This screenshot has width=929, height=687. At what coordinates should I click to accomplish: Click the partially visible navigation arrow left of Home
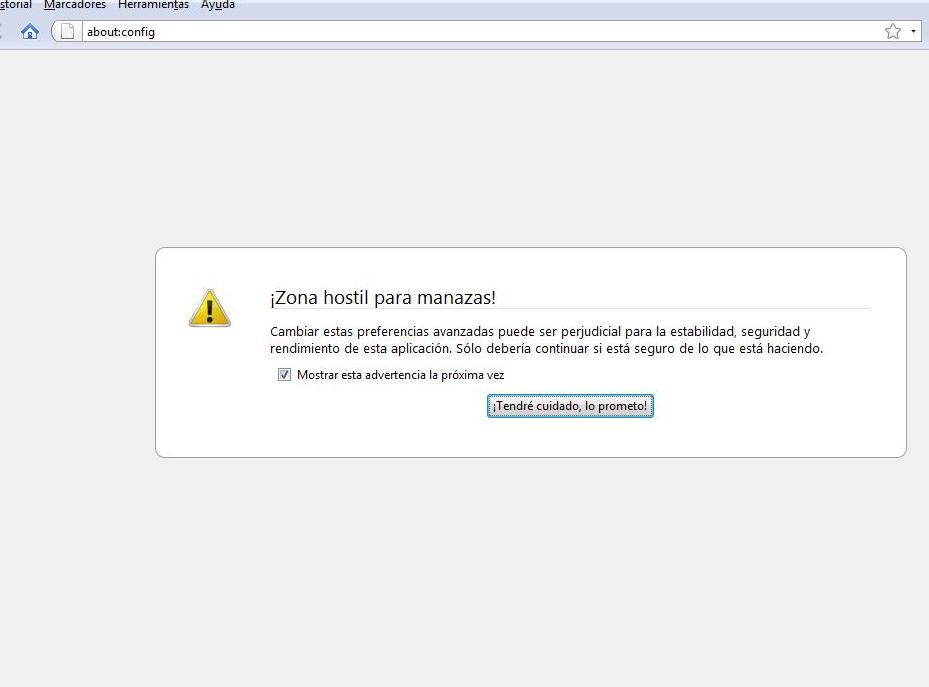click(3, 31)
